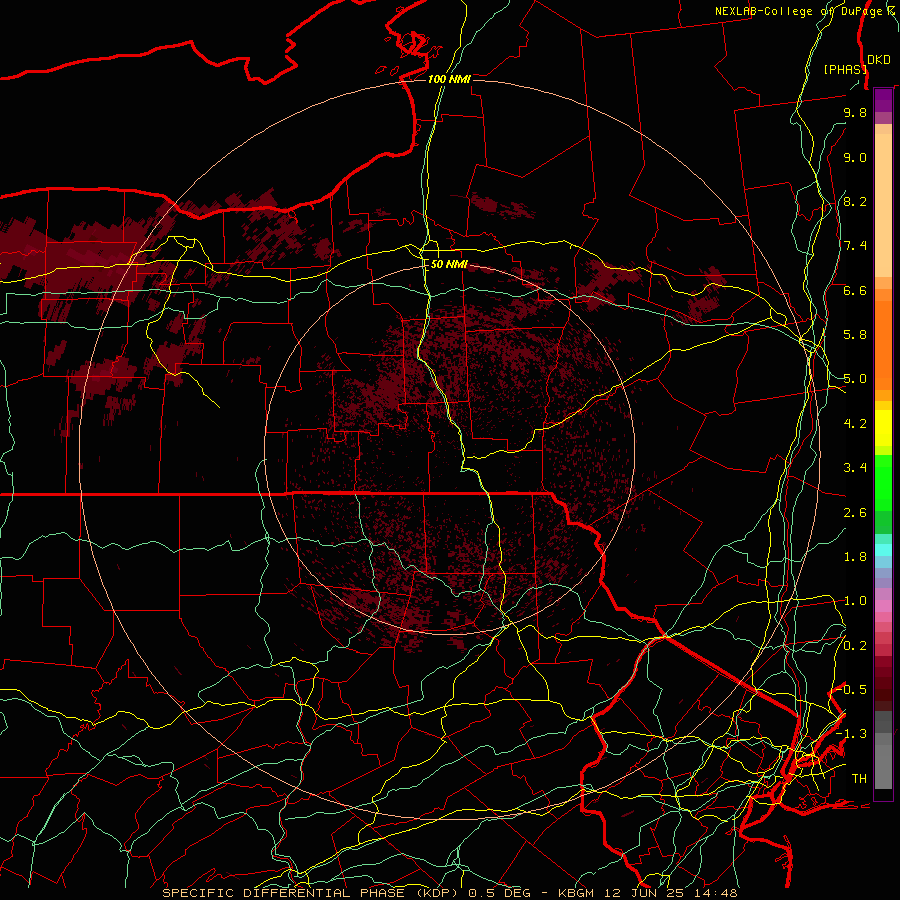Click the 6.6 value on the scale

point(855,290)
